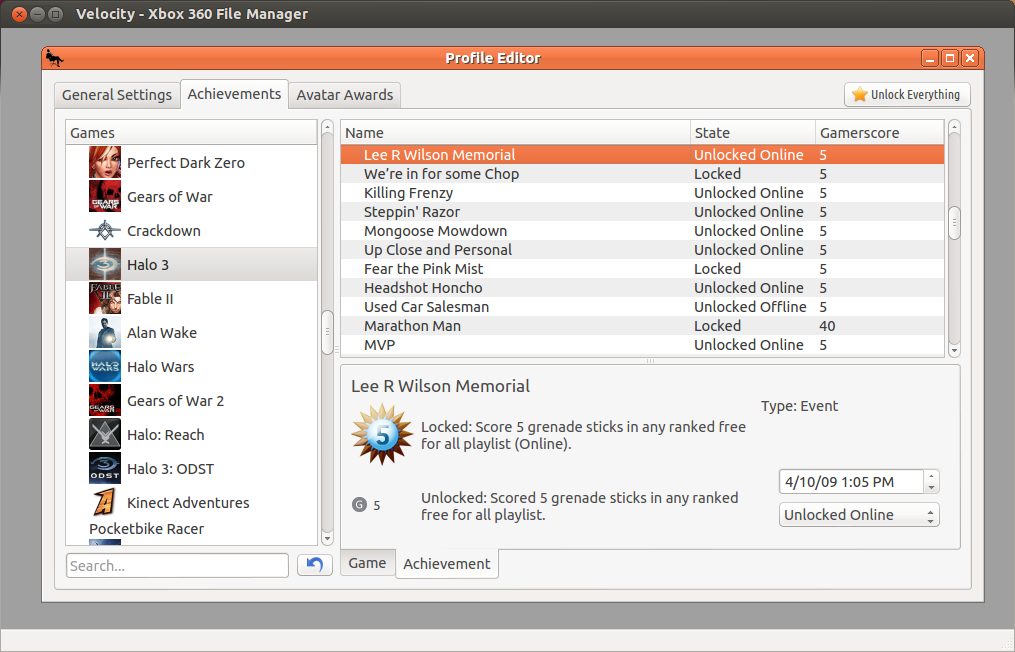Select Halo: Reach game name

(166, 434)
